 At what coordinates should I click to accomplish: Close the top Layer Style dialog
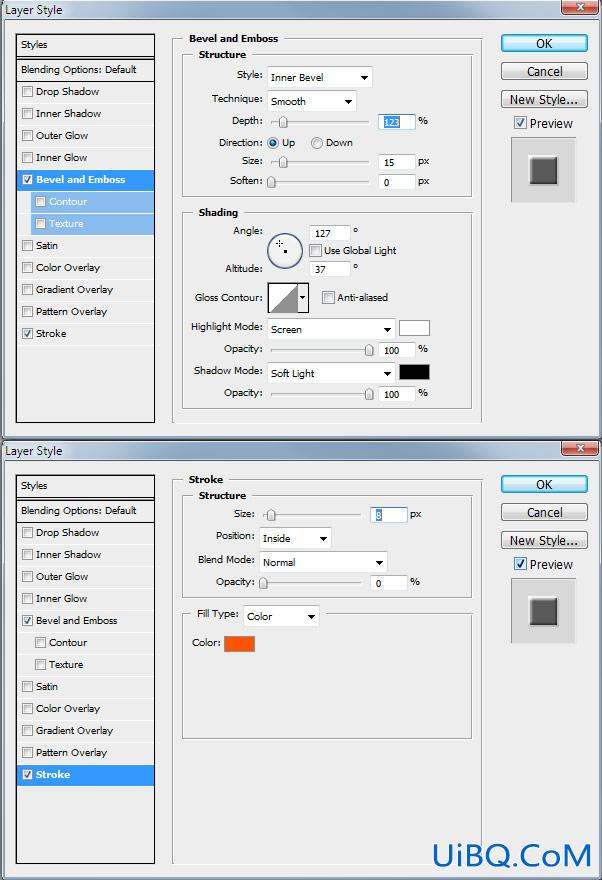click(580, 7)
